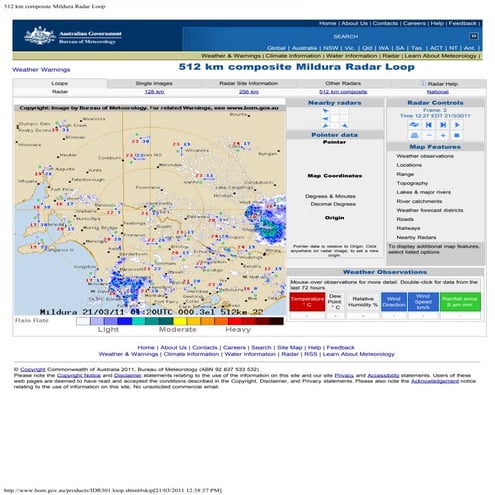The height and width of the screenshot is (495, 495).
Task: Click the dark blue rain rate swatch
Action: [125, 321]
